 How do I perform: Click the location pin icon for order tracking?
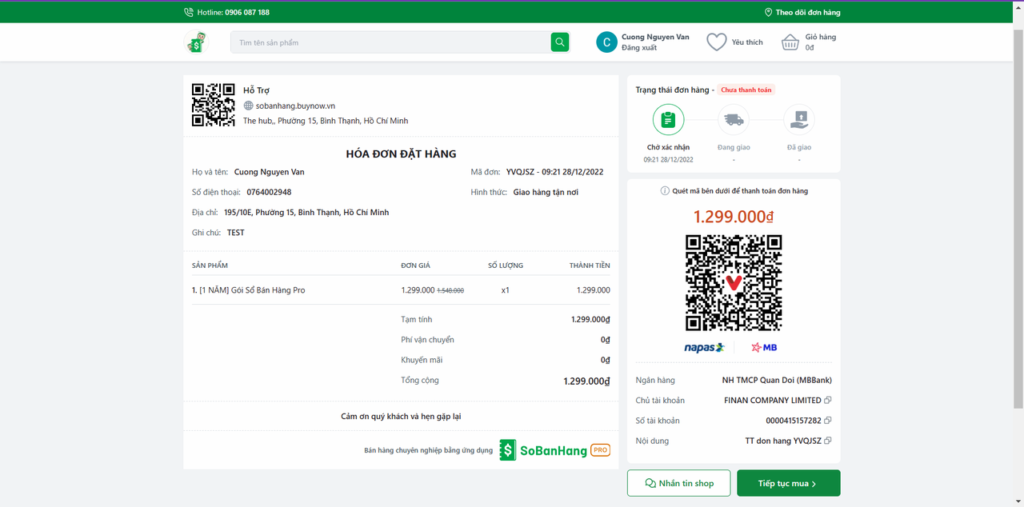click(x=768, y=12)
